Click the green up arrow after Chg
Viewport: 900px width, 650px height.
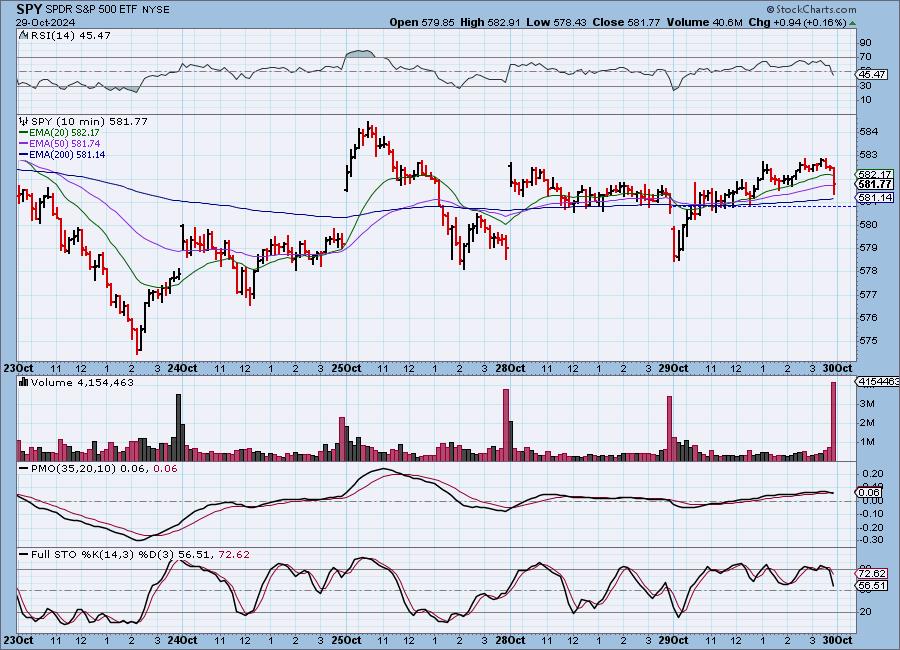852,23
